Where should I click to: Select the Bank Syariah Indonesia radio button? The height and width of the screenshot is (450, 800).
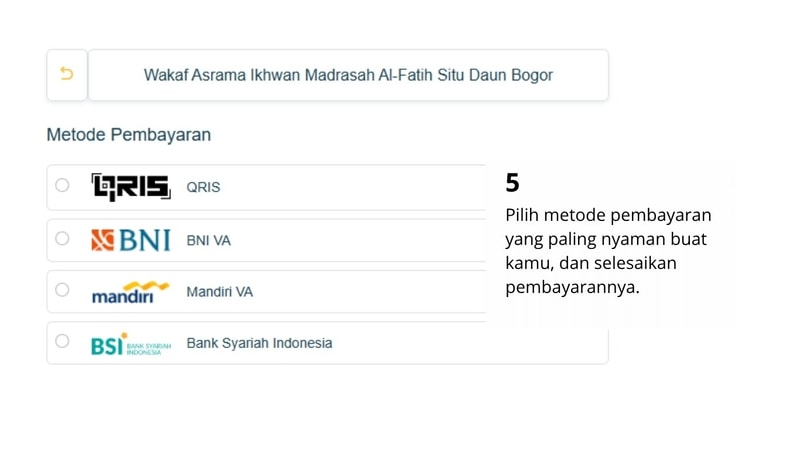tap(62, 341)
